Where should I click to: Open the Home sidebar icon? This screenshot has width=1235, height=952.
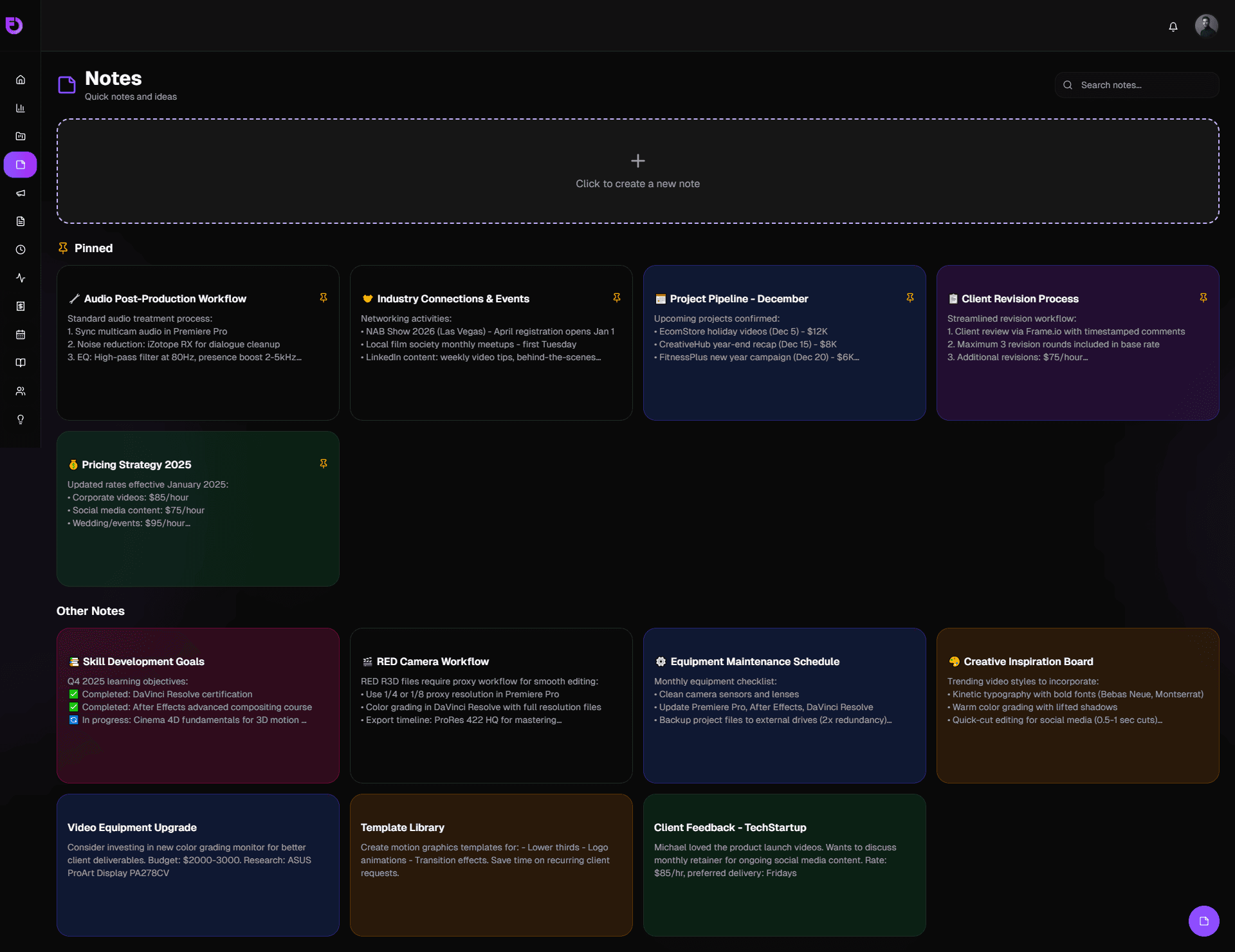21,80
